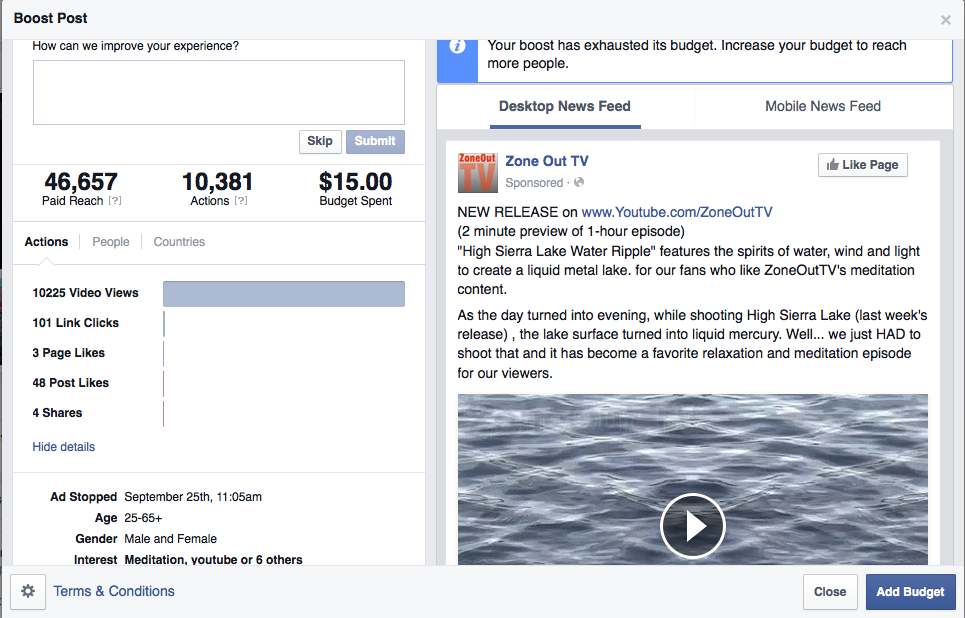Click help marker next to Actions count
The image size is (965, 618).
(240, 201)
